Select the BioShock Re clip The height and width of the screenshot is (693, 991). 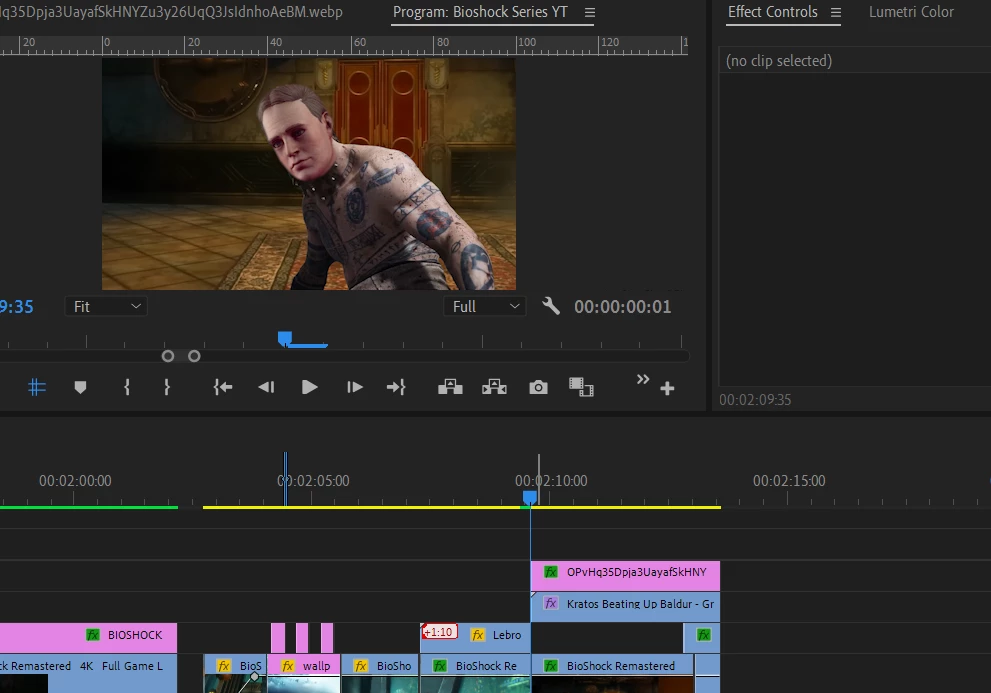tap(475, 673)
